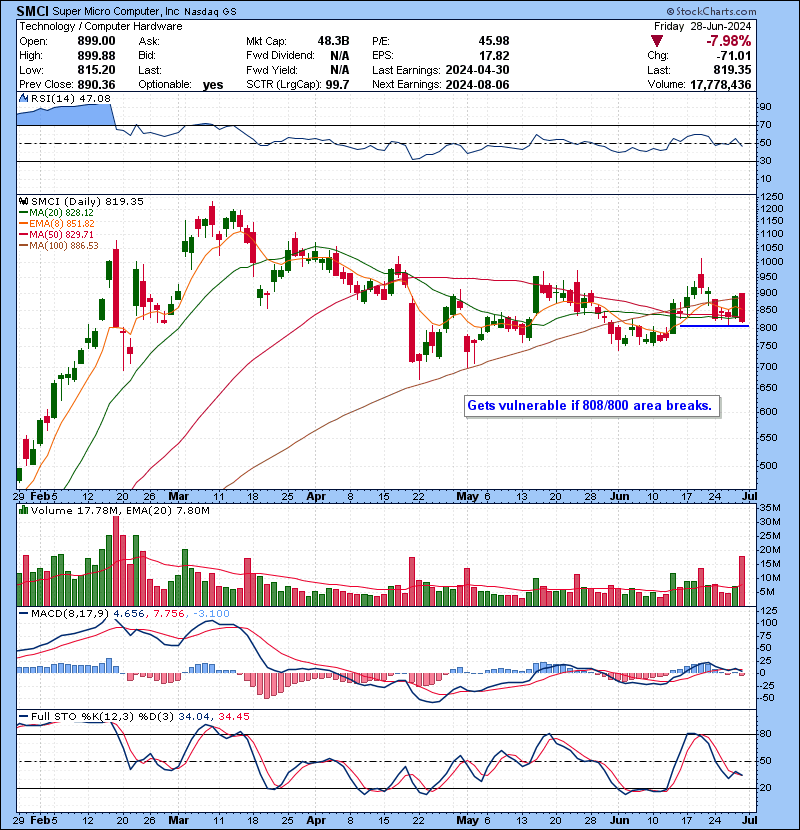Click the Fwd Dividend N/A value
800x830 pixels.
pos(339,56)
